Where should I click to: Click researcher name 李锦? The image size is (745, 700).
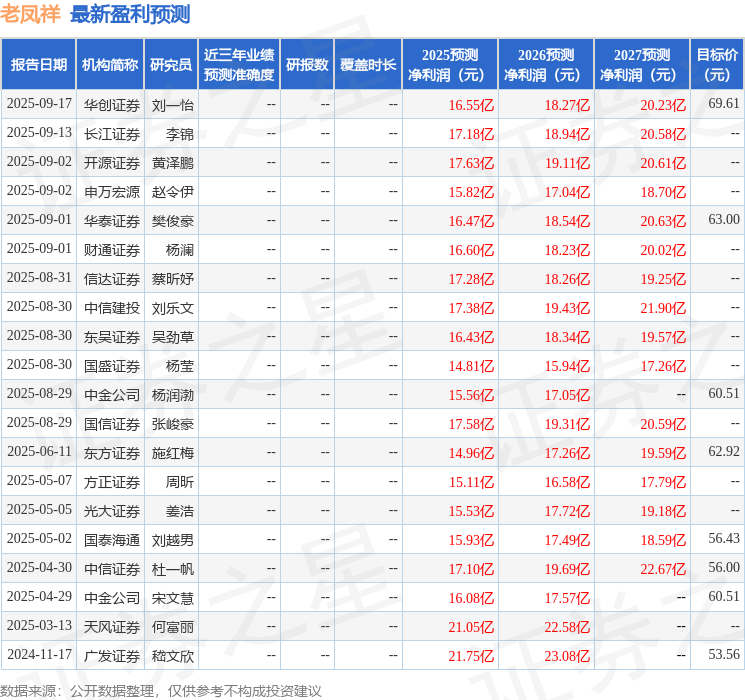(x=180, y=134)
